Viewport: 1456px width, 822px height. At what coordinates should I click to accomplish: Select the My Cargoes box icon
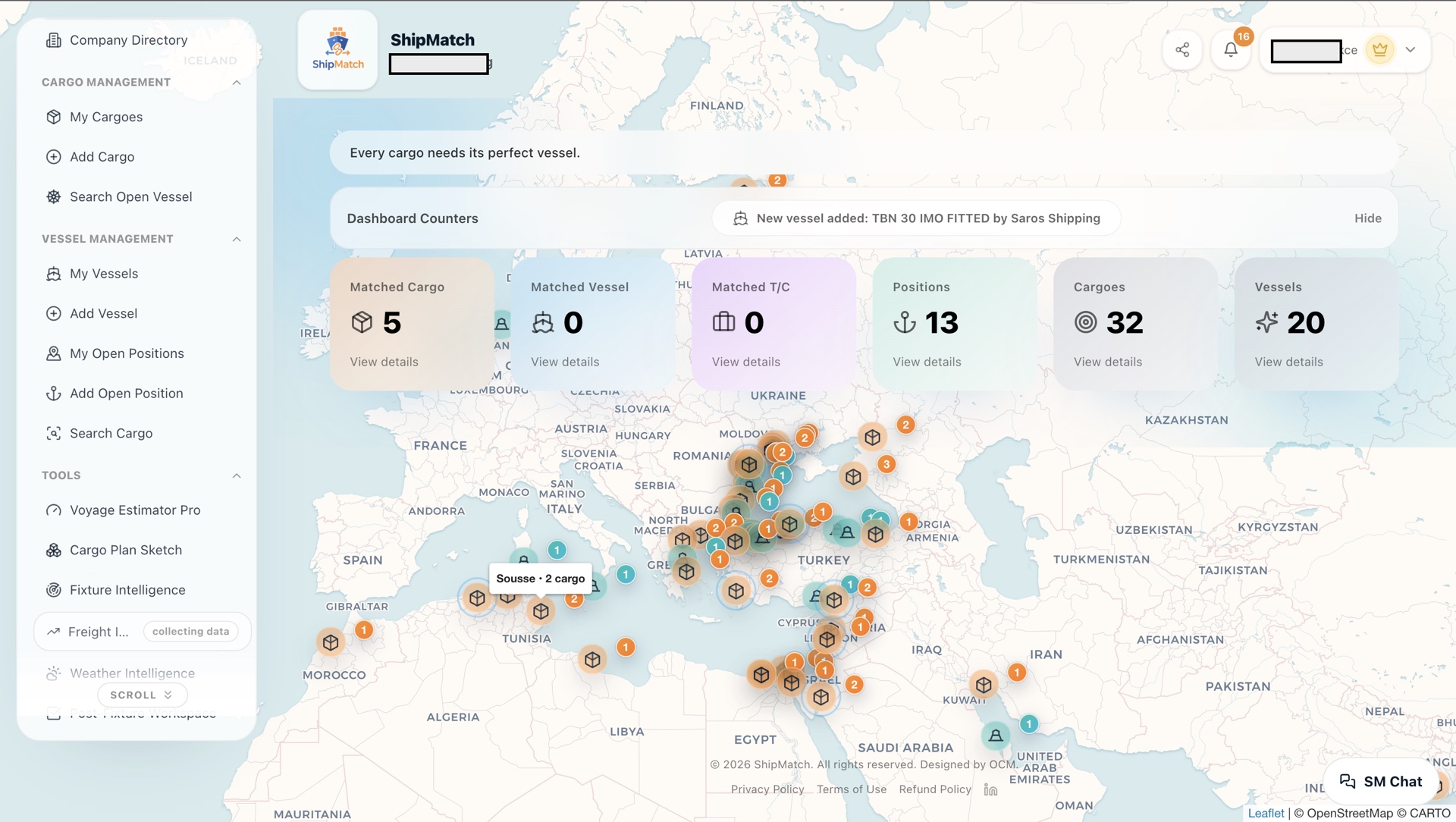point(53,117)
